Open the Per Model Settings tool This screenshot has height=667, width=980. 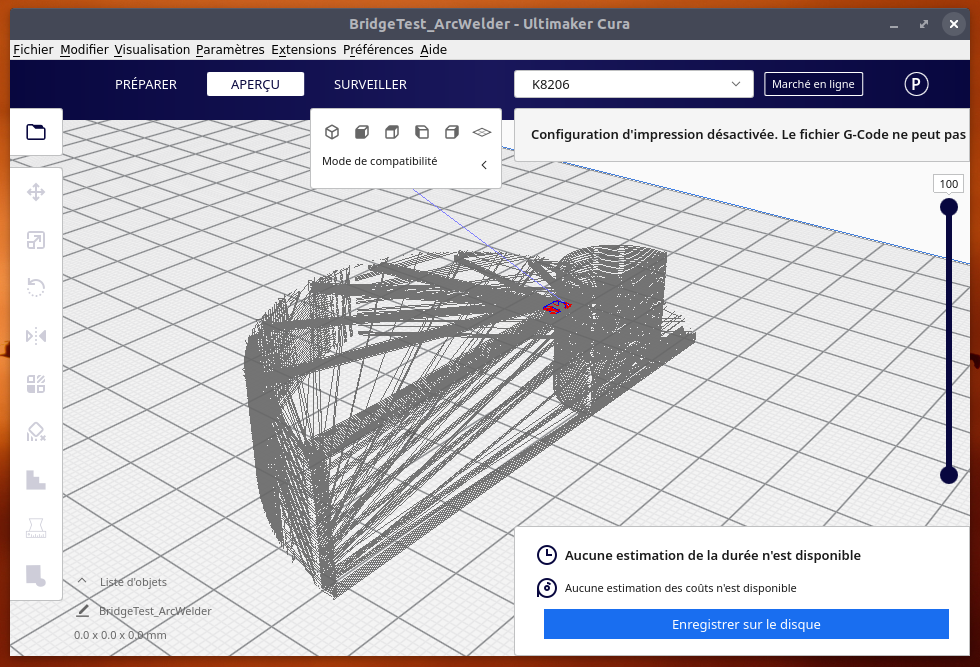pyautogui.click(x=36, y=384)
